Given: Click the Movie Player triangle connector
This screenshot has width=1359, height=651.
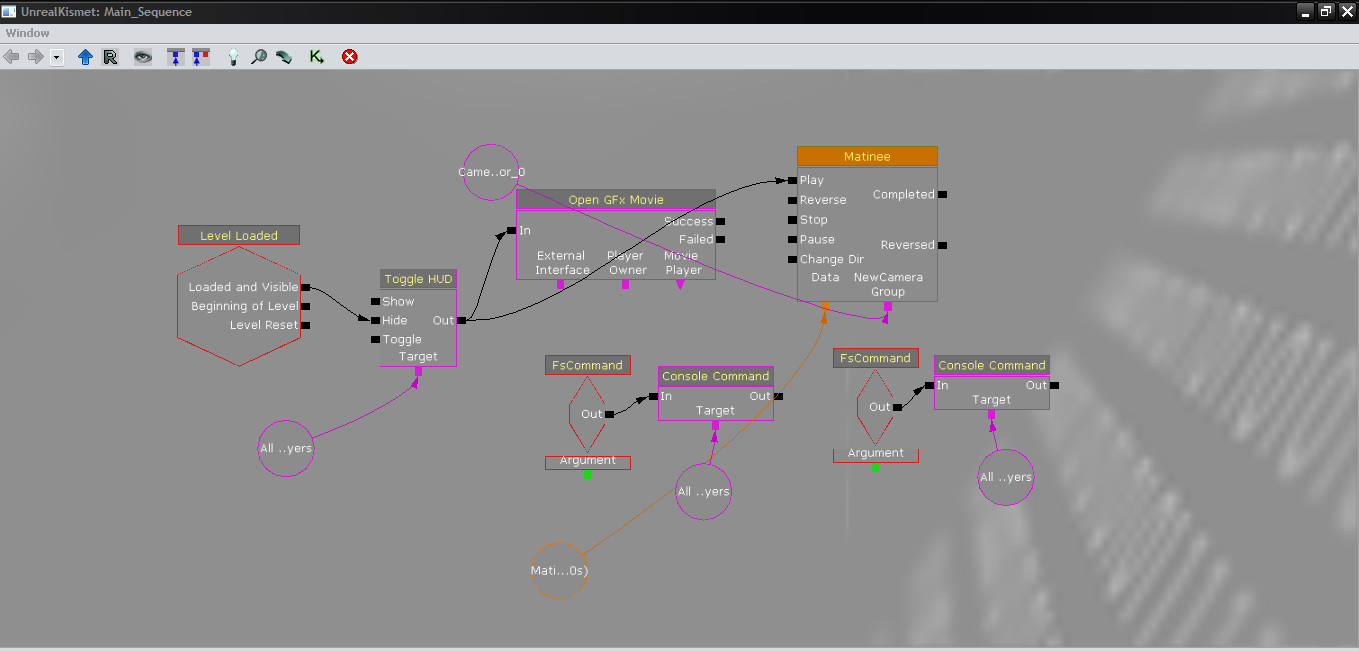Looking at the screenshot, I should 681,284.
